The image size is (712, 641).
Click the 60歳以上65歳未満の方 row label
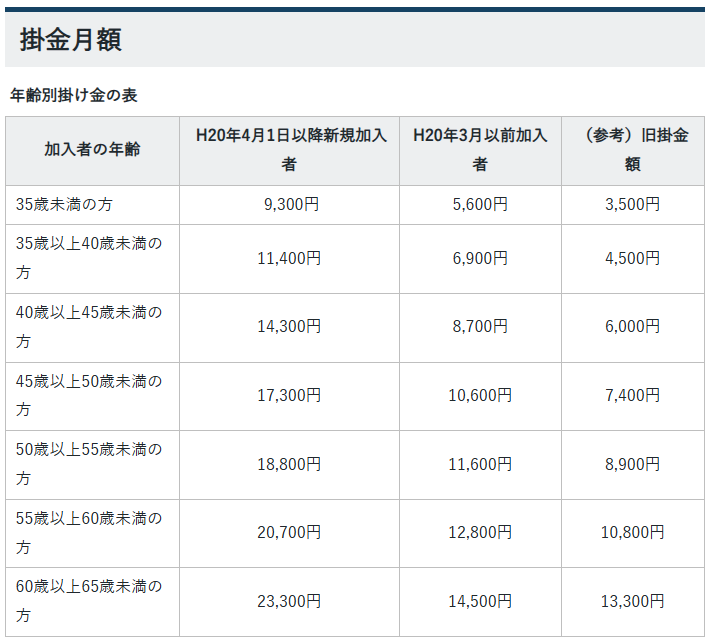coord(89,601)
